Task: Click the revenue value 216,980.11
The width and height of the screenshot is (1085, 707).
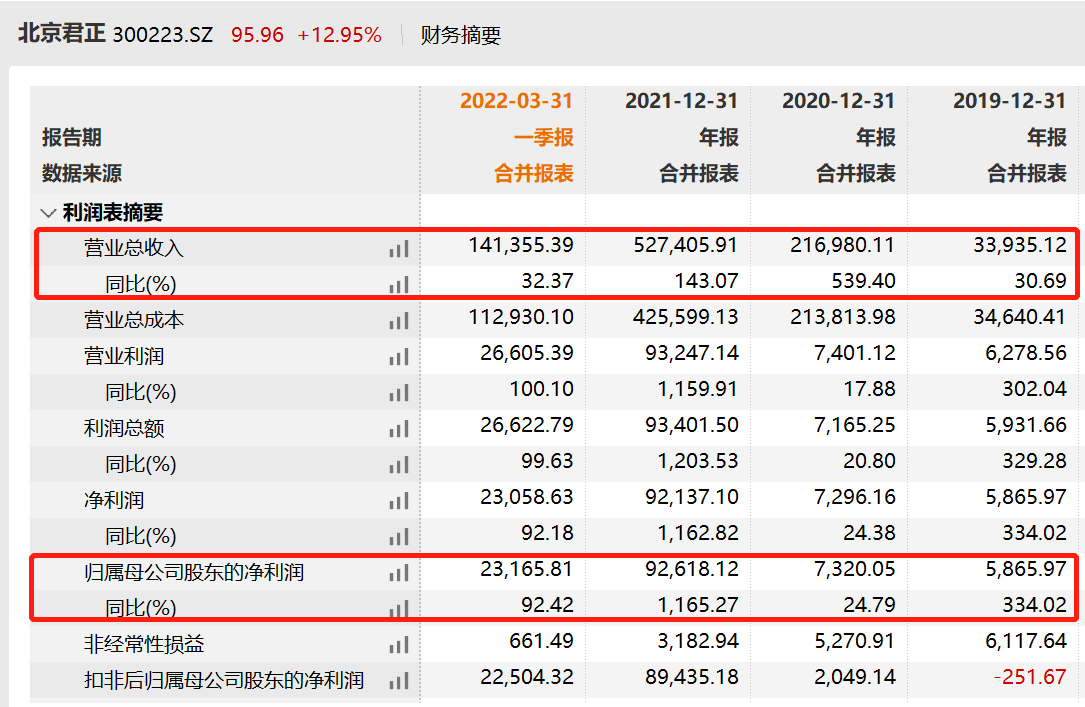Action: tap(843, 245)
